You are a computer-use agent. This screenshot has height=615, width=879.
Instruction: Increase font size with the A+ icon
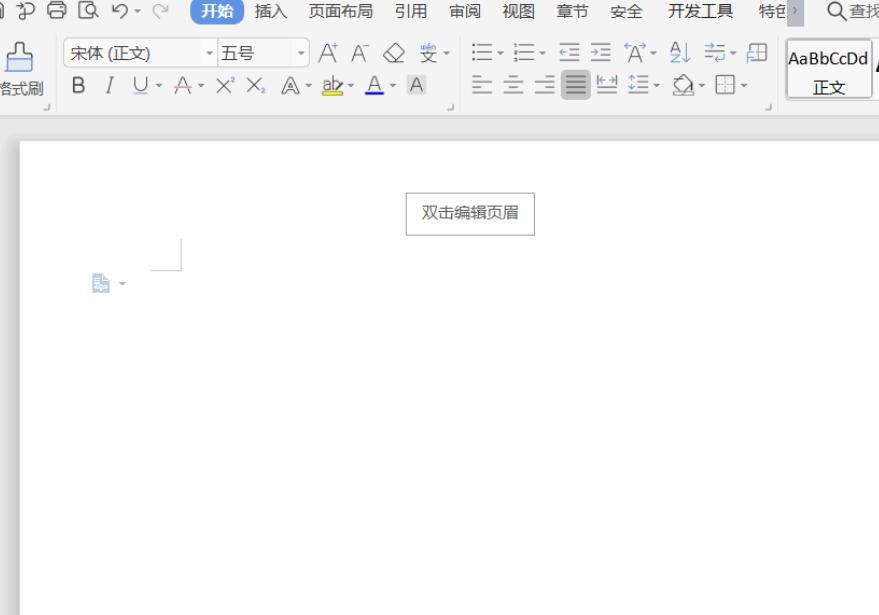pos(327,54)
